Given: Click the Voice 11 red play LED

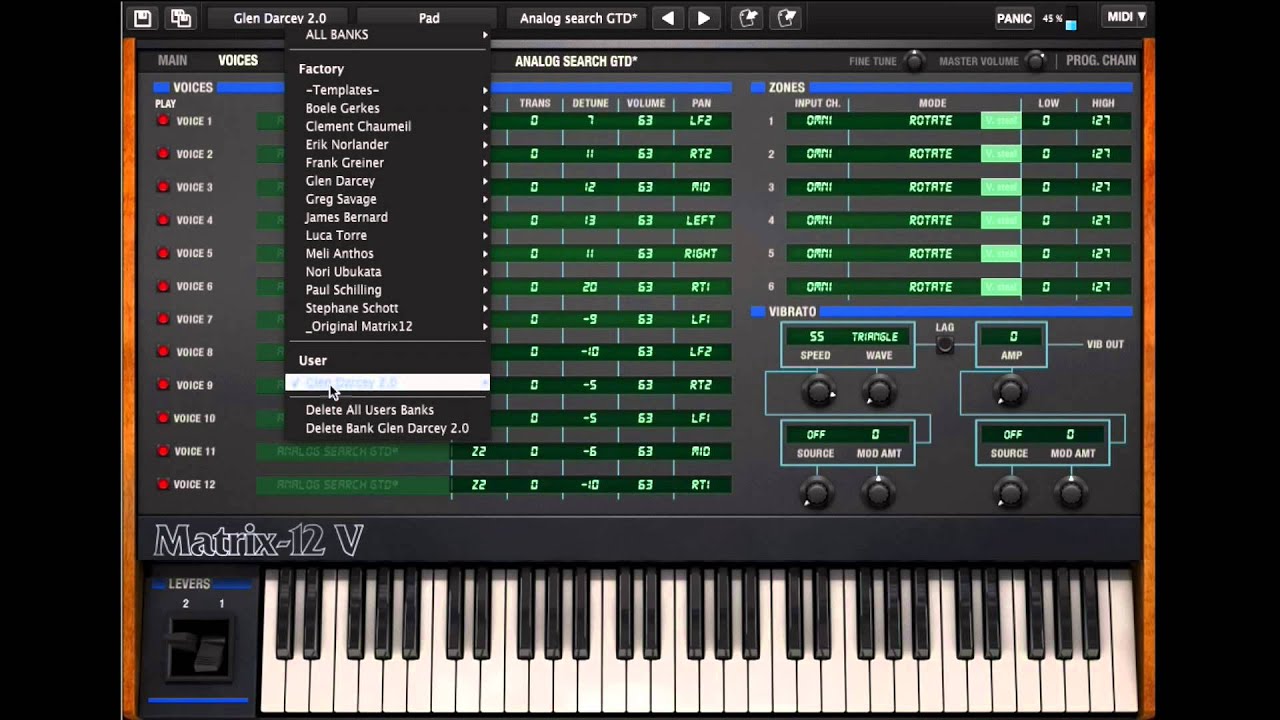Looking at the screenshot, I should pyautogui.click(x=163, y=451).
